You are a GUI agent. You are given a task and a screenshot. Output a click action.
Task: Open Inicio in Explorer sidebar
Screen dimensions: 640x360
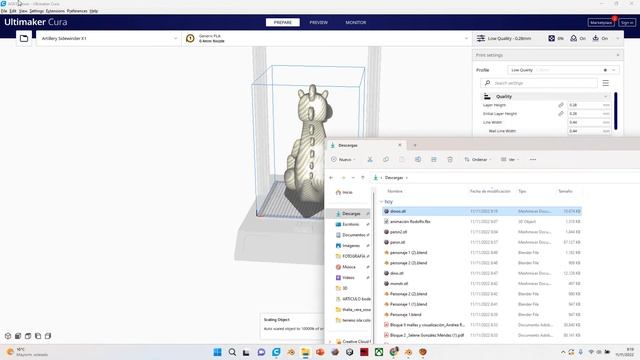[x=347, y=192]
